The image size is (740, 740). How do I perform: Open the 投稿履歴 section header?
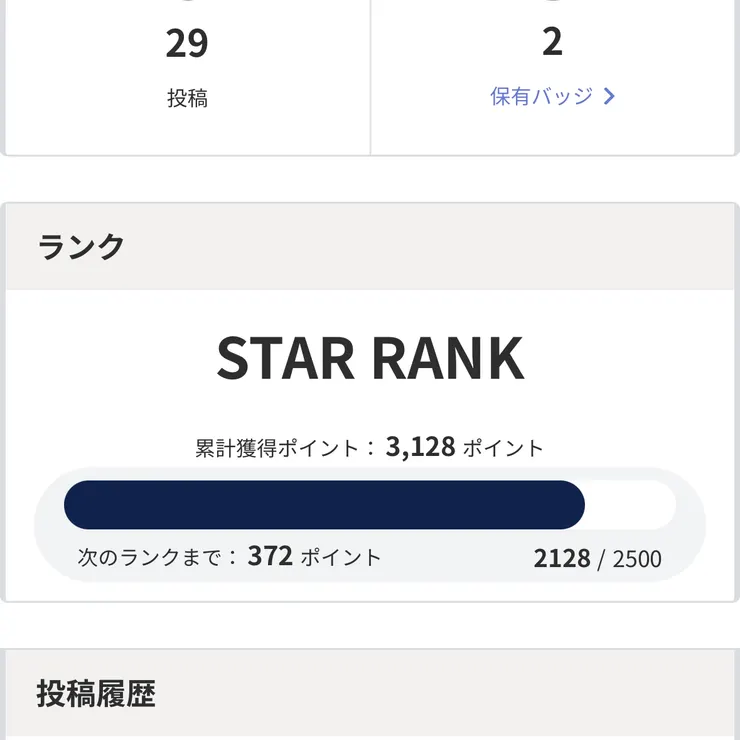click(x=96, y=694)
